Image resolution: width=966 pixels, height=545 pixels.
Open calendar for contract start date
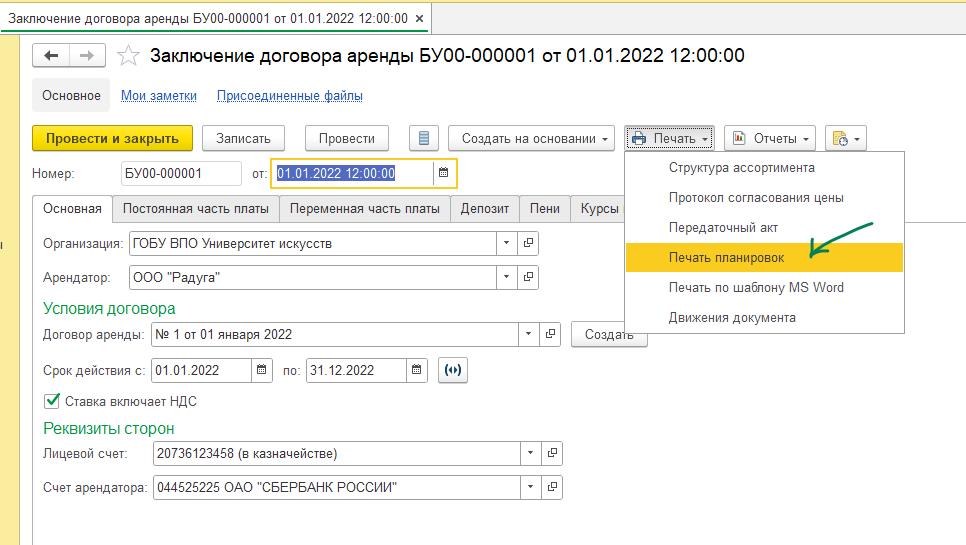[x=262, y=370]
